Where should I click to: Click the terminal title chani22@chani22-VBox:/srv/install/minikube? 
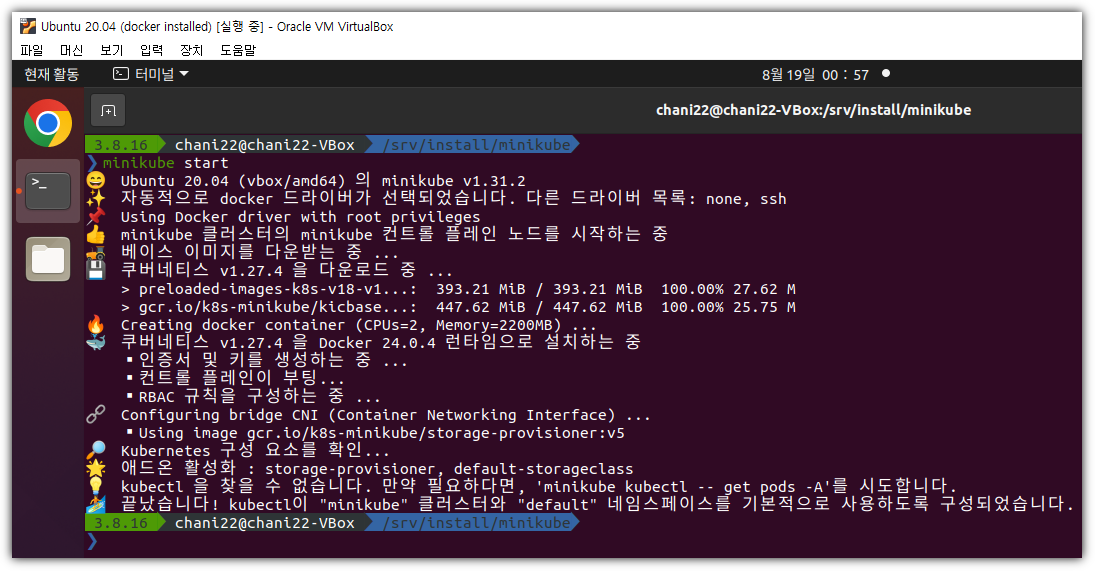coord(814,110)
